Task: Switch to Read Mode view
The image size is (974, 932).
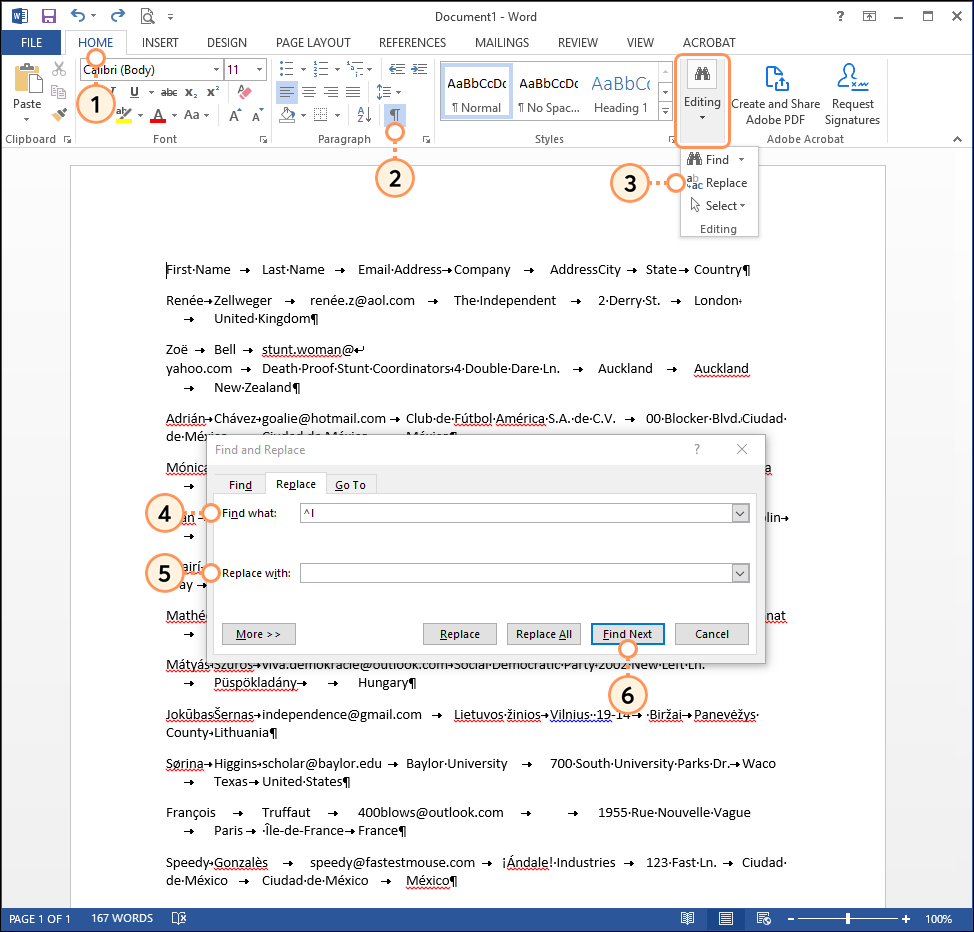Action: tap(687, 918)
